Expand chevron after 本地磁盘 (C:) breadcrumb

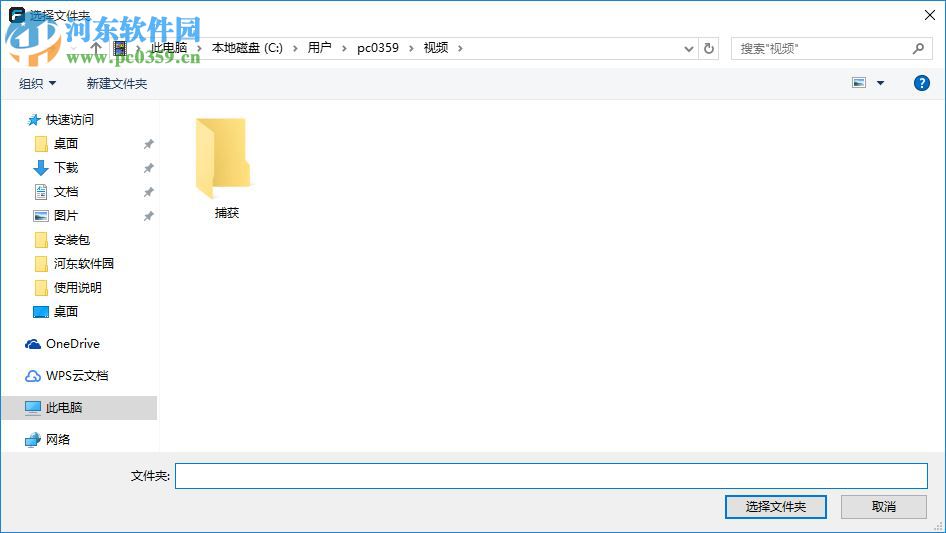295,48
